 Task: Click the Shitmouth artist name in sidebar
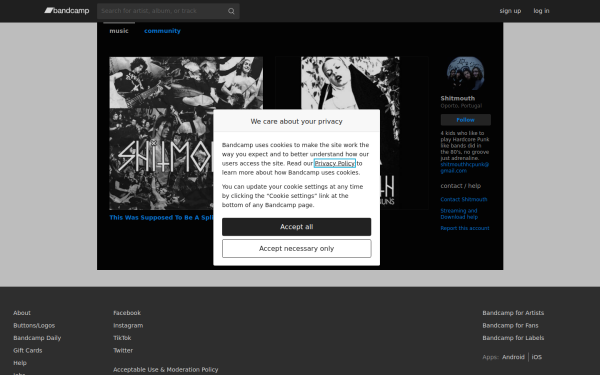click(458, 98)
